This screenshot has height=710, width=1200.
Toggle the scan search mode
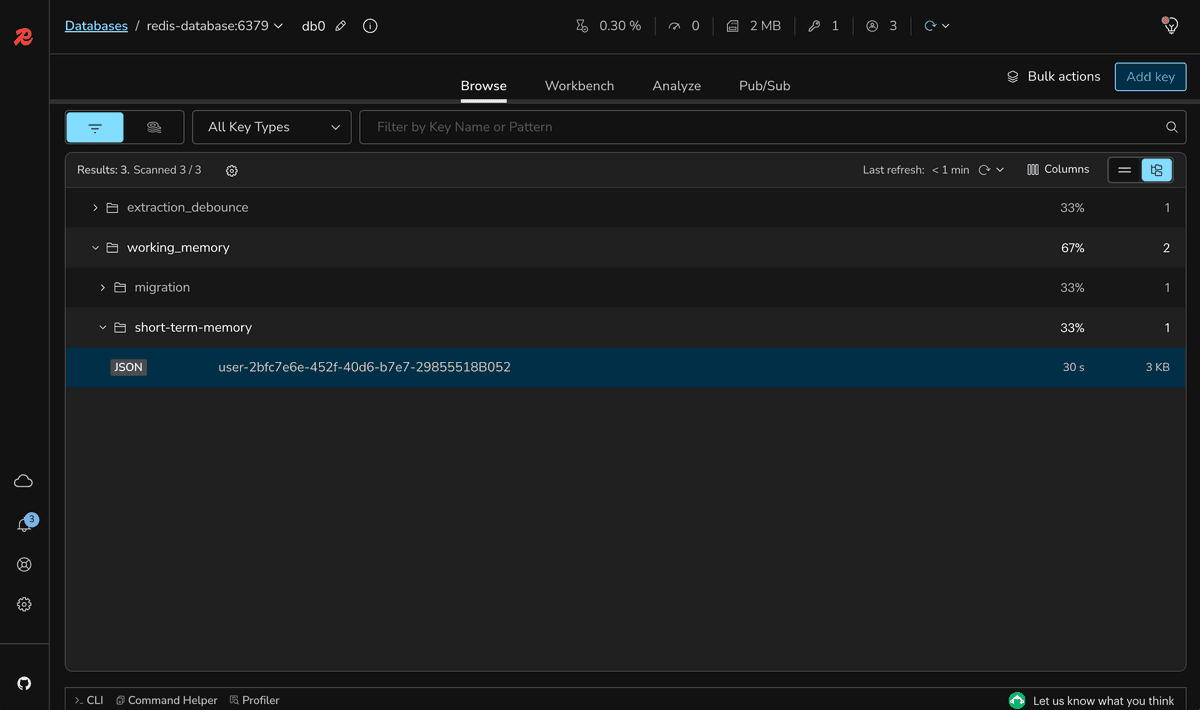[x=152, y=127]
